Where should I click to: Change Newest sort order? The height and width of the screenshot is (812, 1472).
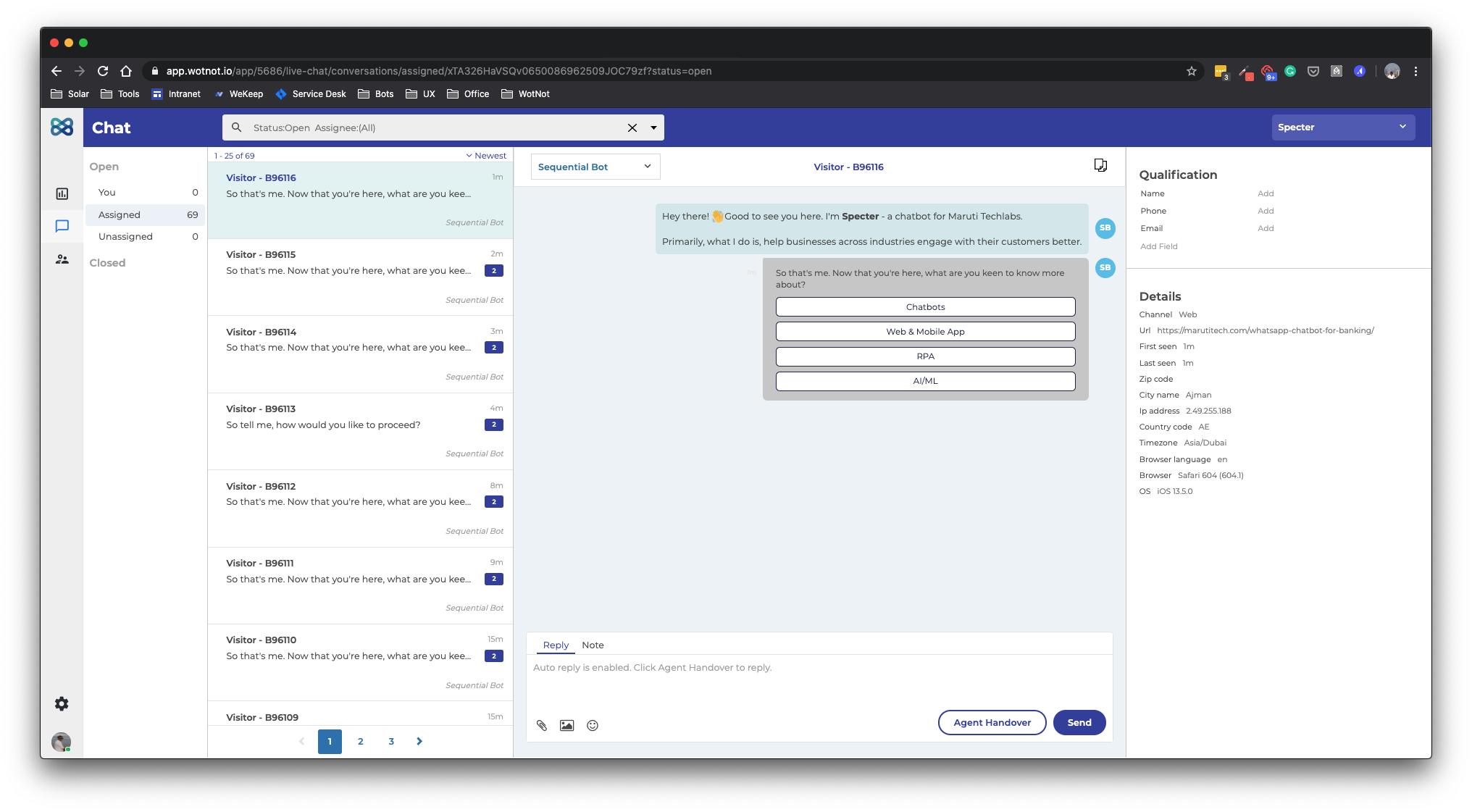click(x=486, y=156)
